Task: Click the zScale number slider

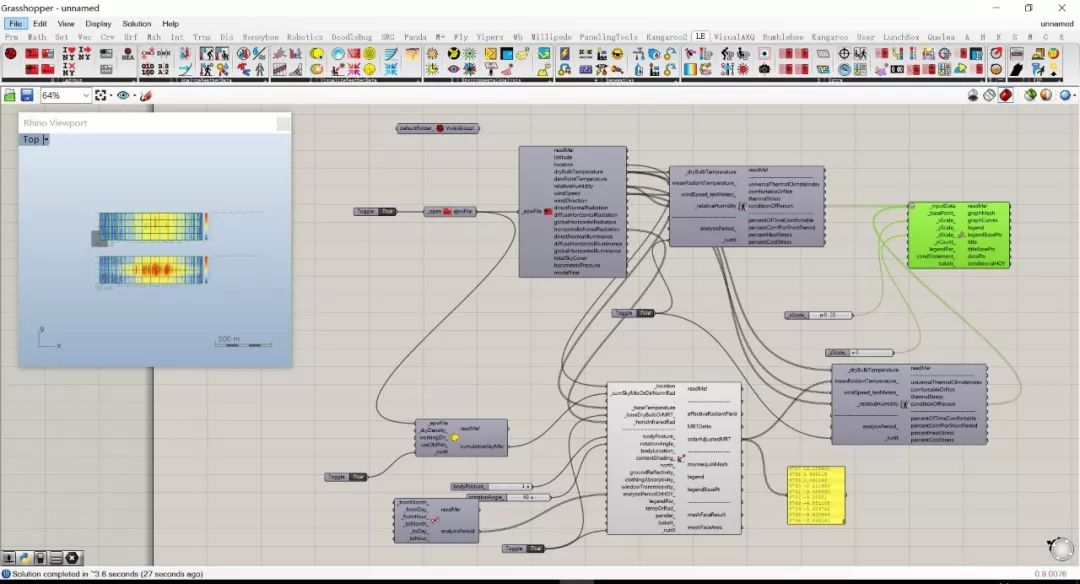Action: 859,353
